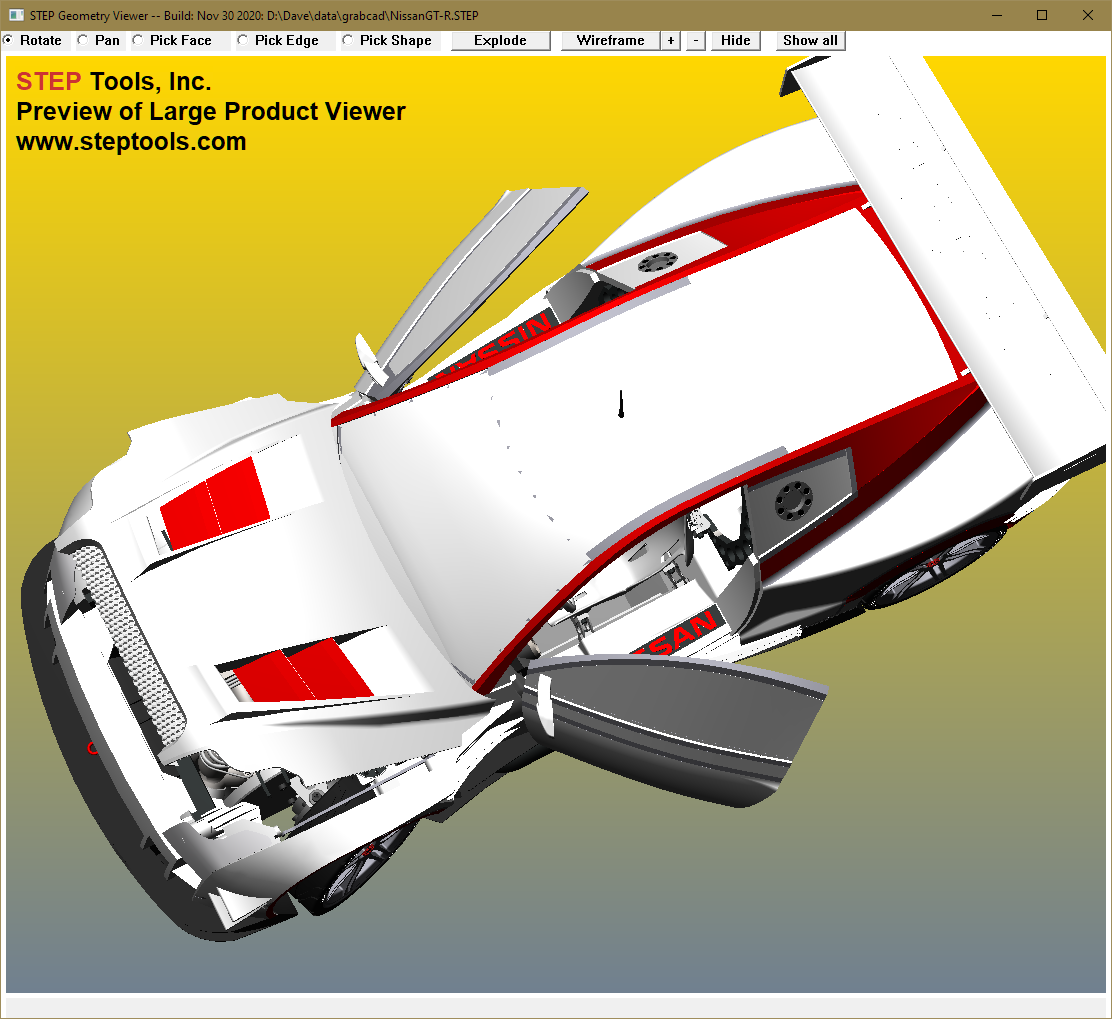The image size is (1112, 1019).
Task: Enable Pick Face selection mode
Action: [x=138, y=41]
